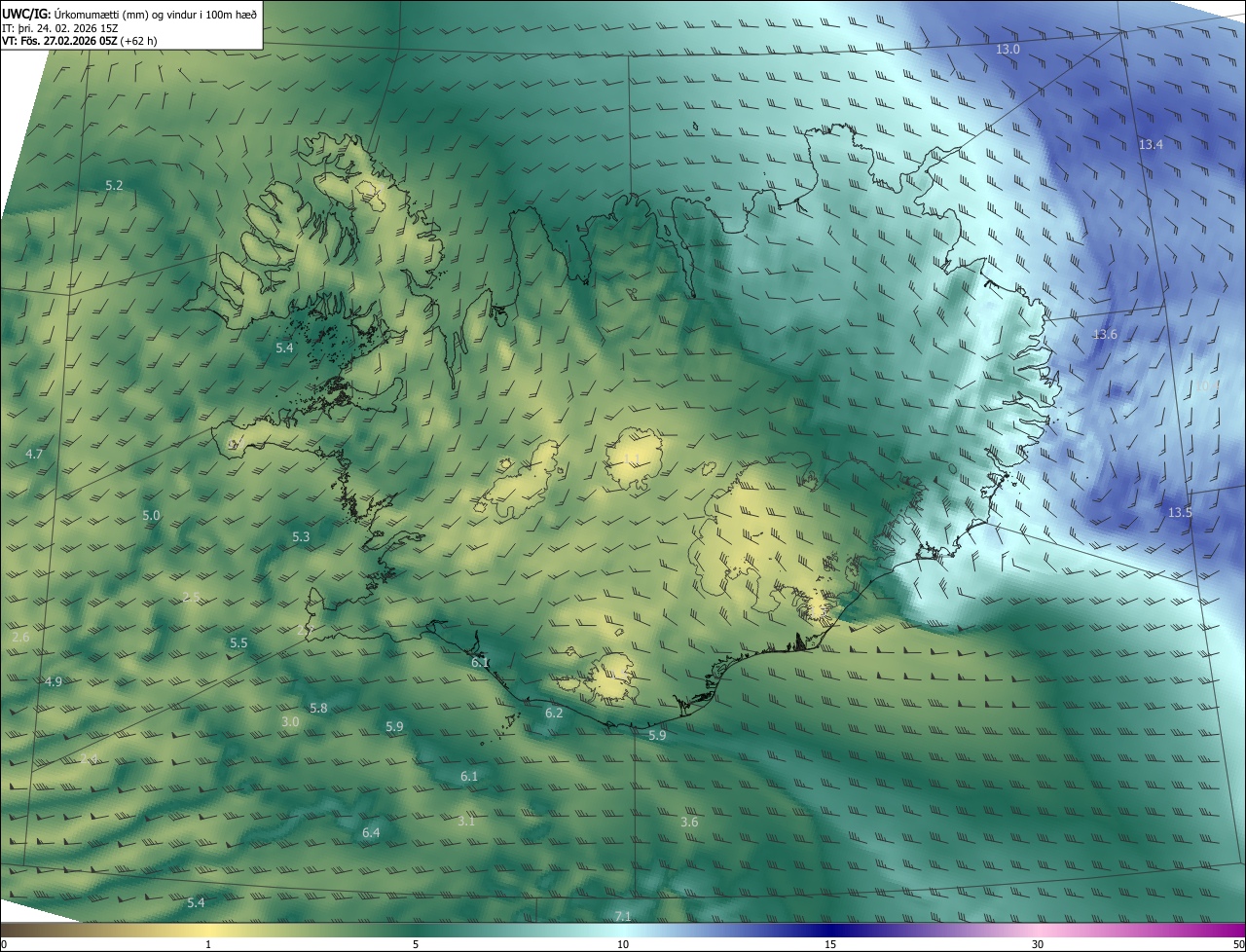Click the initialization time line 'IT: þri. 24. 02. 2026 15Z'
1246x952 pixels.
[x=58, y=28]
